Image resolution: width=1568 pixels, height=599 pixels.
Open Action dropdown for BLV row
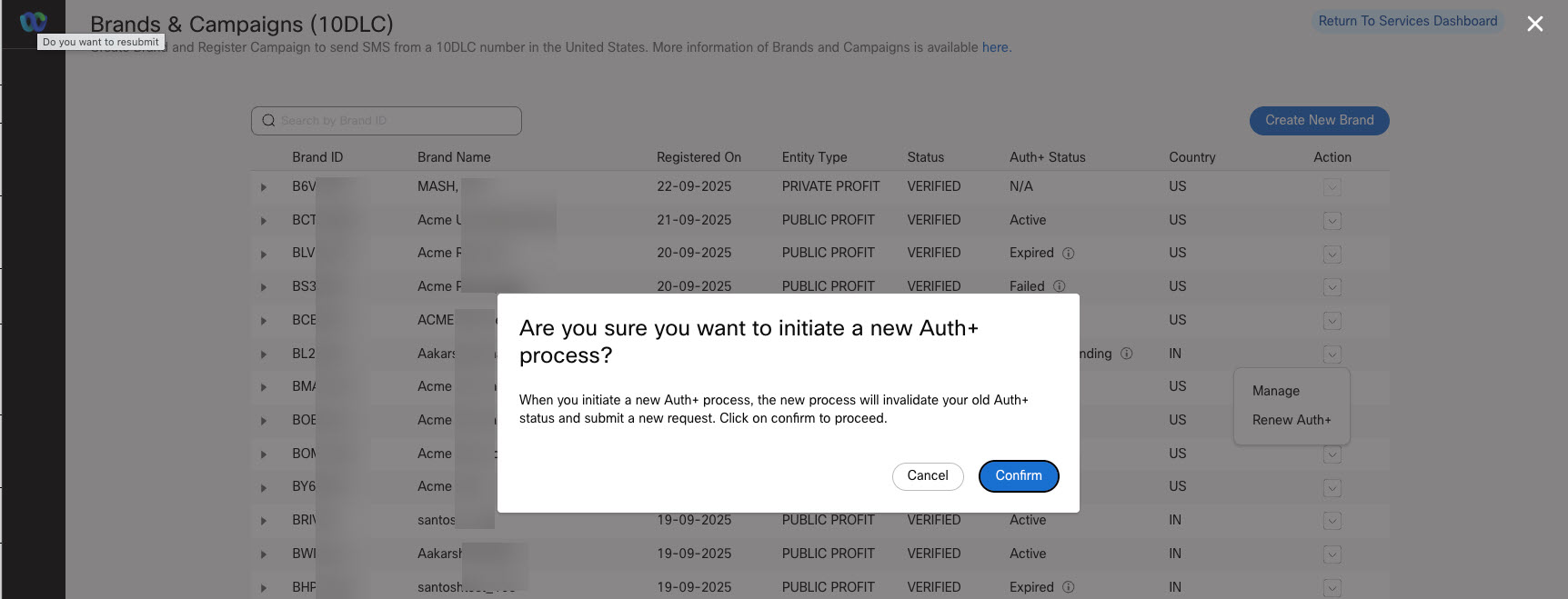point(1332,254)
